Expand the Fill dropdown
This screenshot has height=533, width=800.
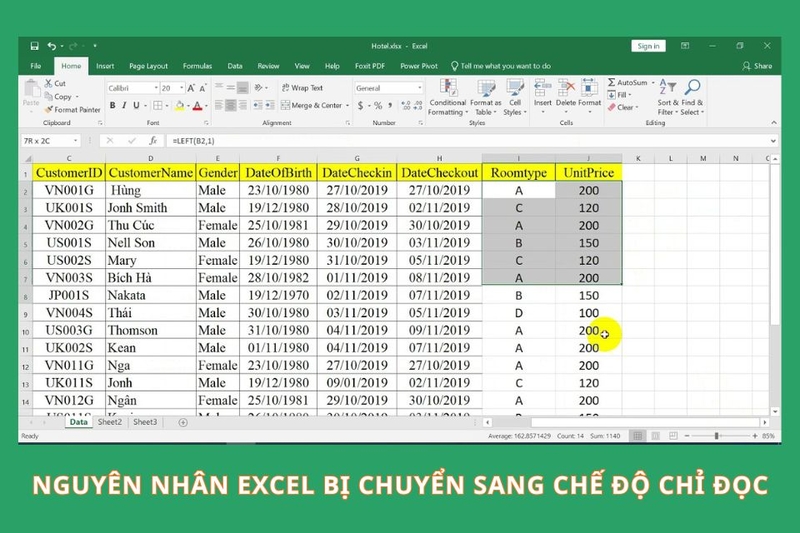pos(630,95)
